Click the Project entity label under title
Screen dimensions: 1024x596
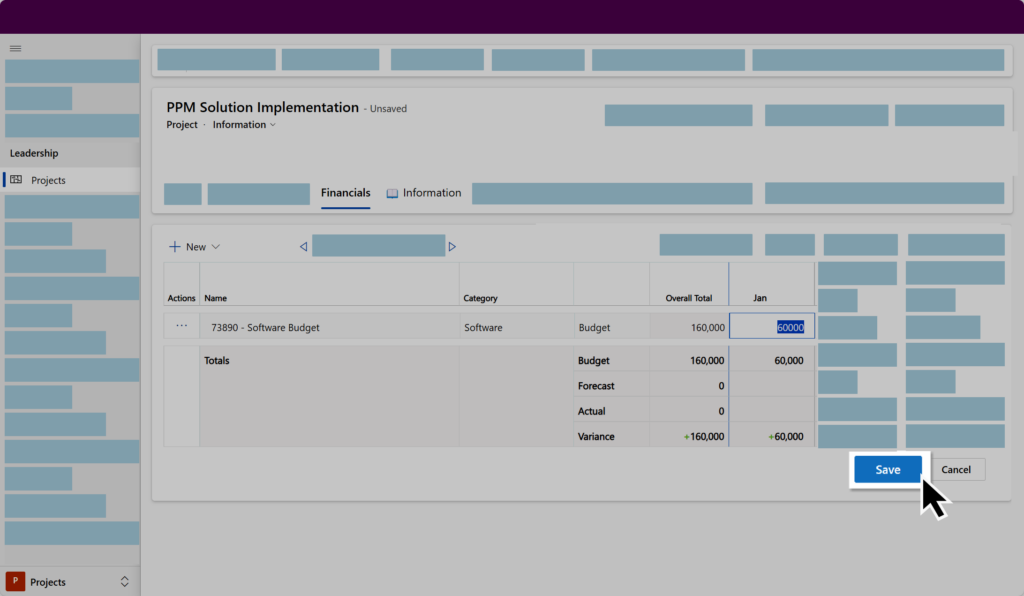182,125
